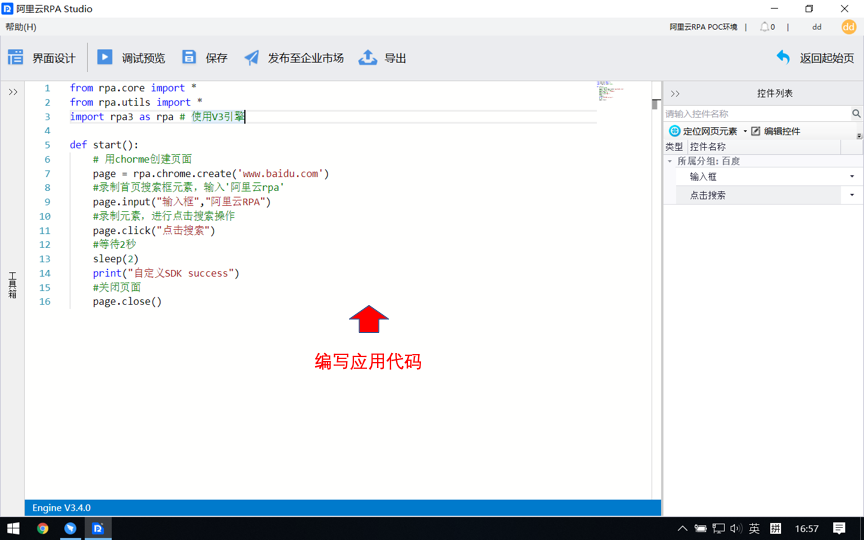864x540 pixels.
Task: Click the page.click("点击搜索") line
Action: pos(154,231)
